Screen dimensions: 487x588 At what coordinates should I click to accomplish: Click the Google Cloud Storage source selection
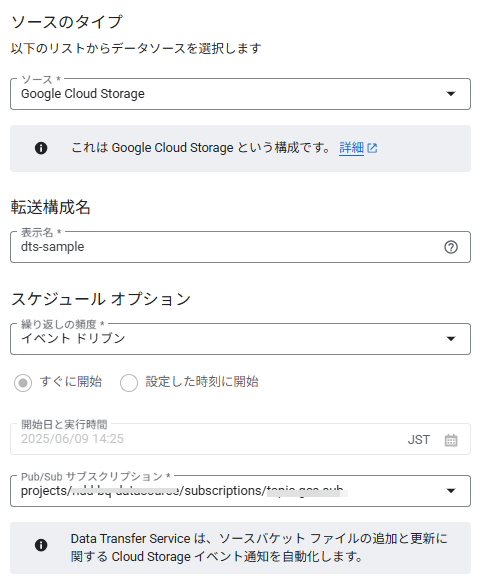[x=82, y=94]
